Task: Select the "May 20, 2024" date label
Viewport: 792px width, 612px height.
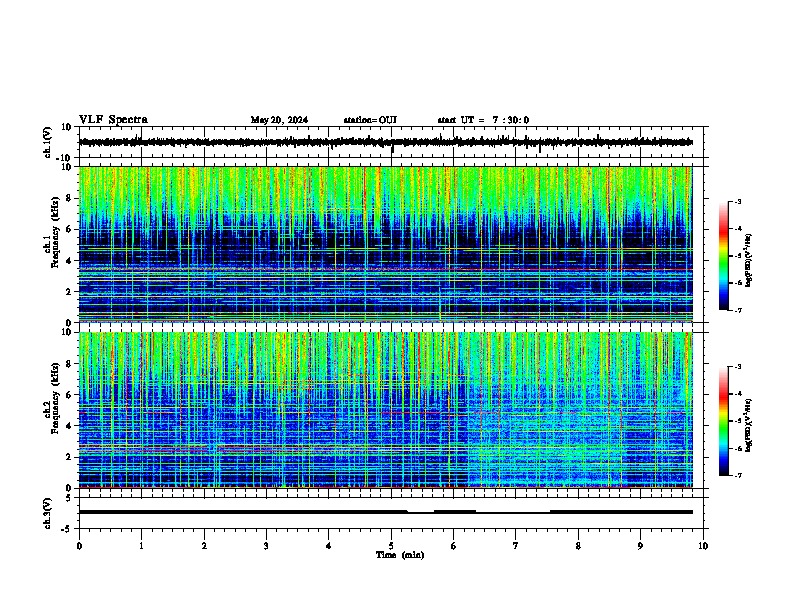Action: click(x=279, y=120)
